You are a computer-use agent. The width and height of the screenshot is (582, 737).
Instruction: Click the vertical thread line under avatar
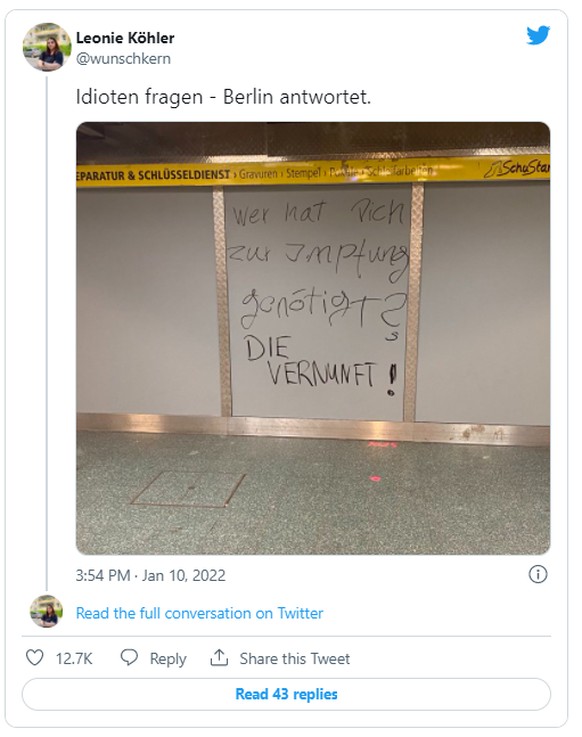click(x=47, y=333)
